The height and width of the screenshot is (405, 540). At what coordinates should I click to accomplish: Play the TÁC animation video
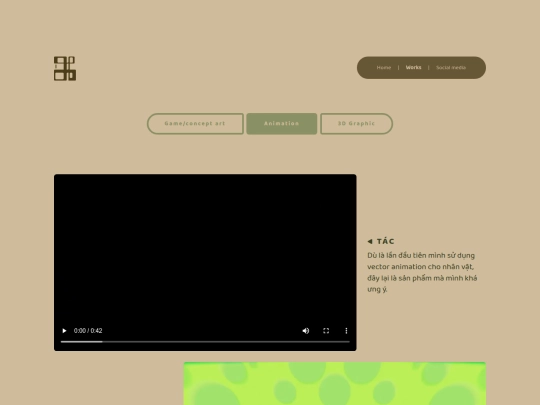click(x=64, y=331)
